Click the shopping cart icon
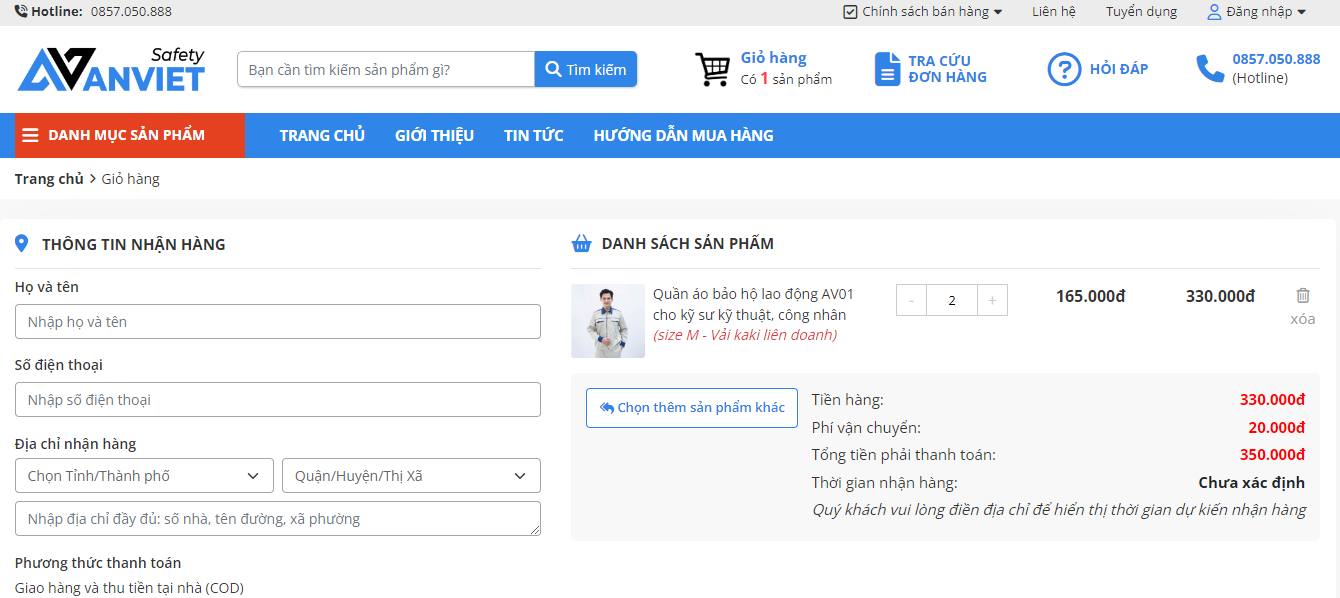1340x598 pixels. click(712, 69)
